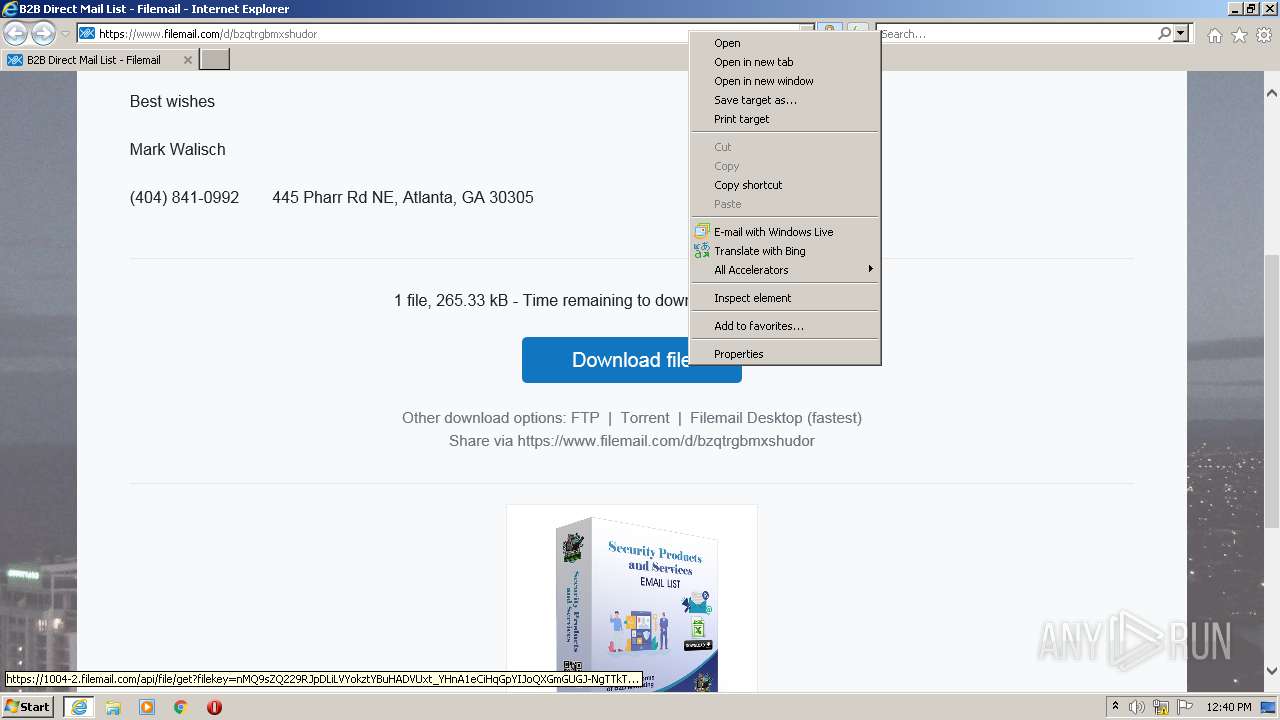Click the Download files button
Screen dimensions: 1280x720
pos(632,360)
